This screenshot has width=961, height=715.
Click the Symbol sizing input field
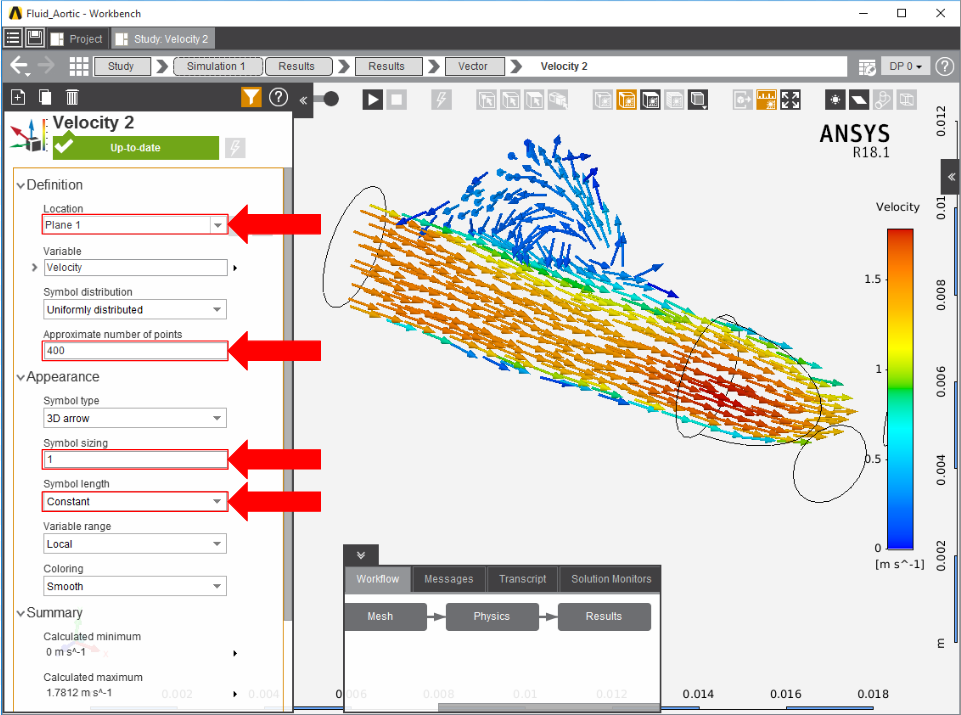point(135,460)
